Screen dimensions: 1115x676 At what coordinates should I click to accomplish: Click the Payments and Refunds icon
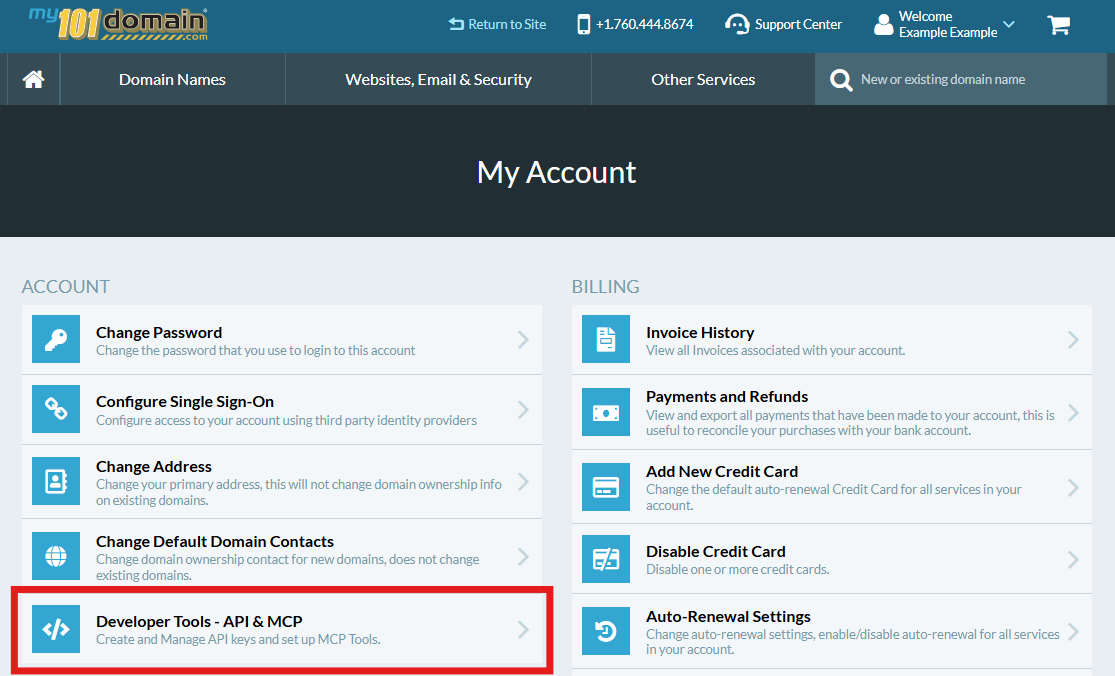click(x=605, y=411)
